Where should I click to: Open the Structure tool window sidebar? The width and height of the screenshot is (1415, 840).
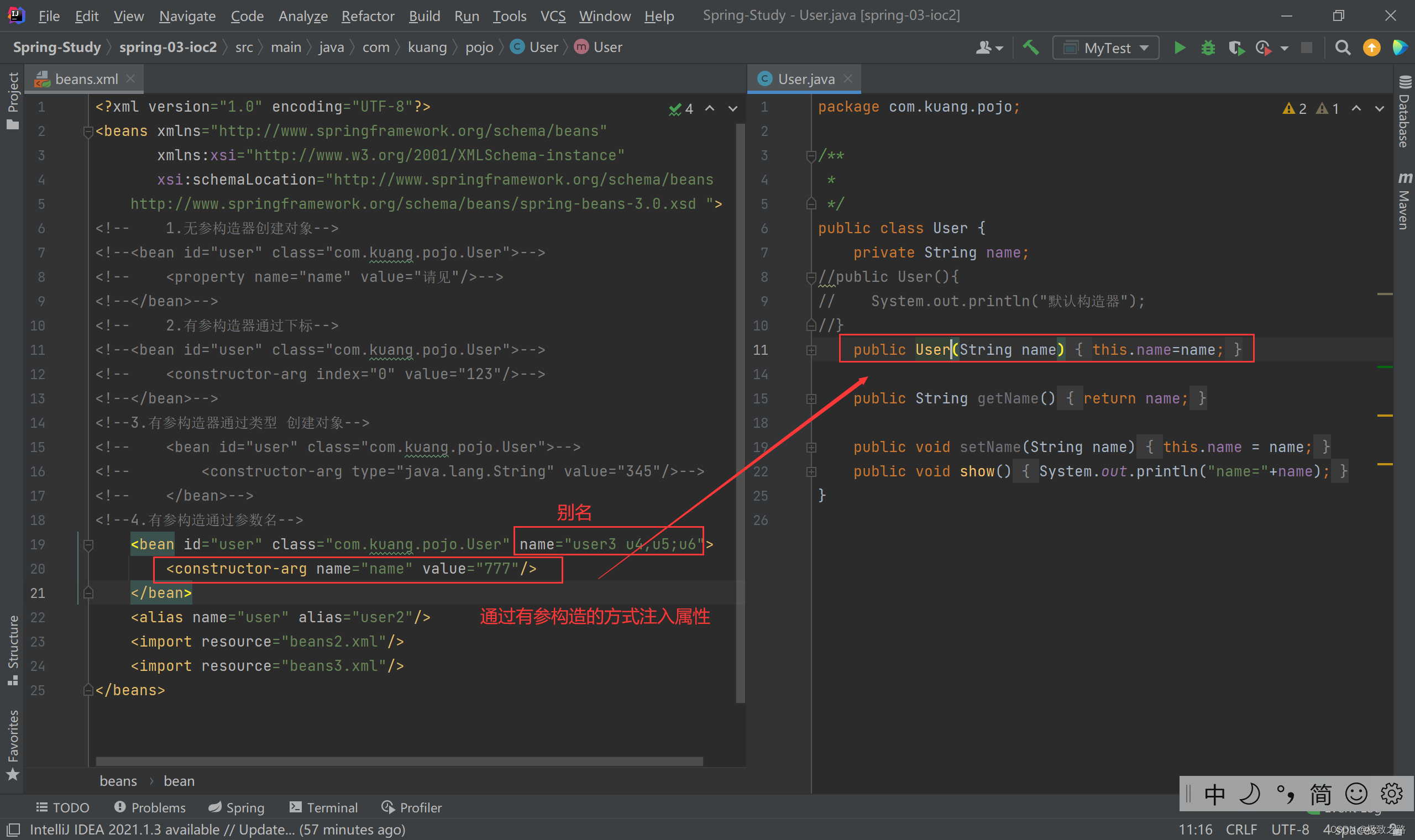[13, 650]
